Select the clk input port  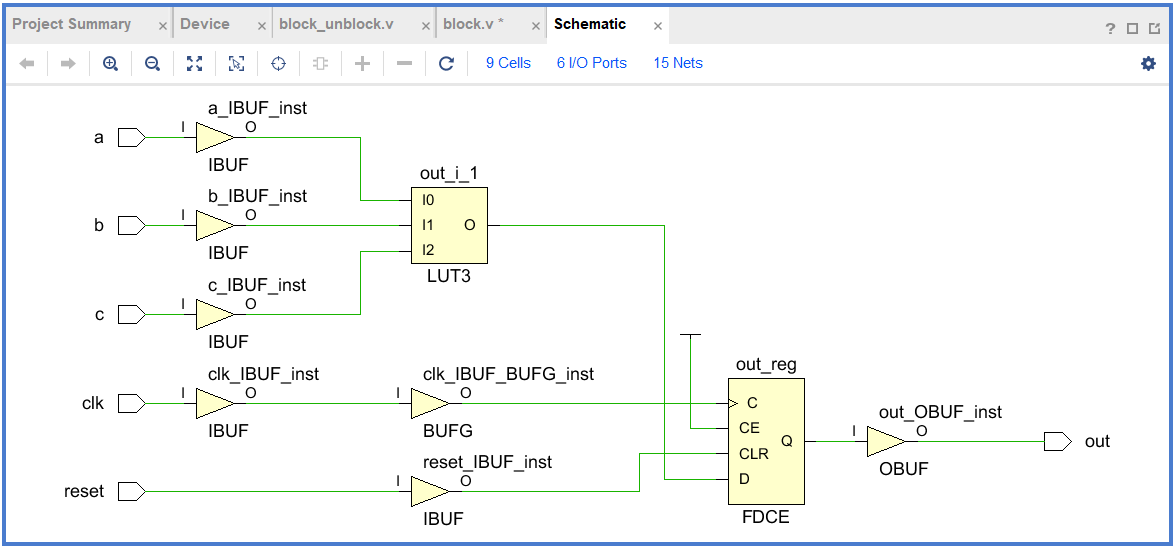coord(132,404)
